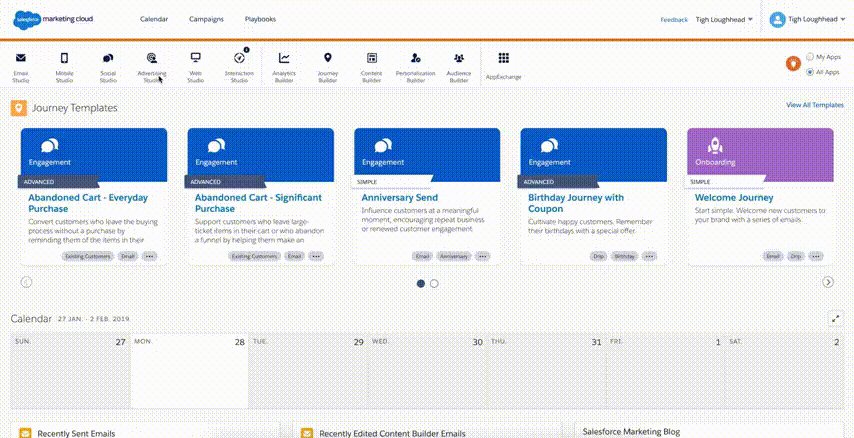Open Abandoned Cart - Significant Purchase template title

pyautogui.click(x=258, y=203)
